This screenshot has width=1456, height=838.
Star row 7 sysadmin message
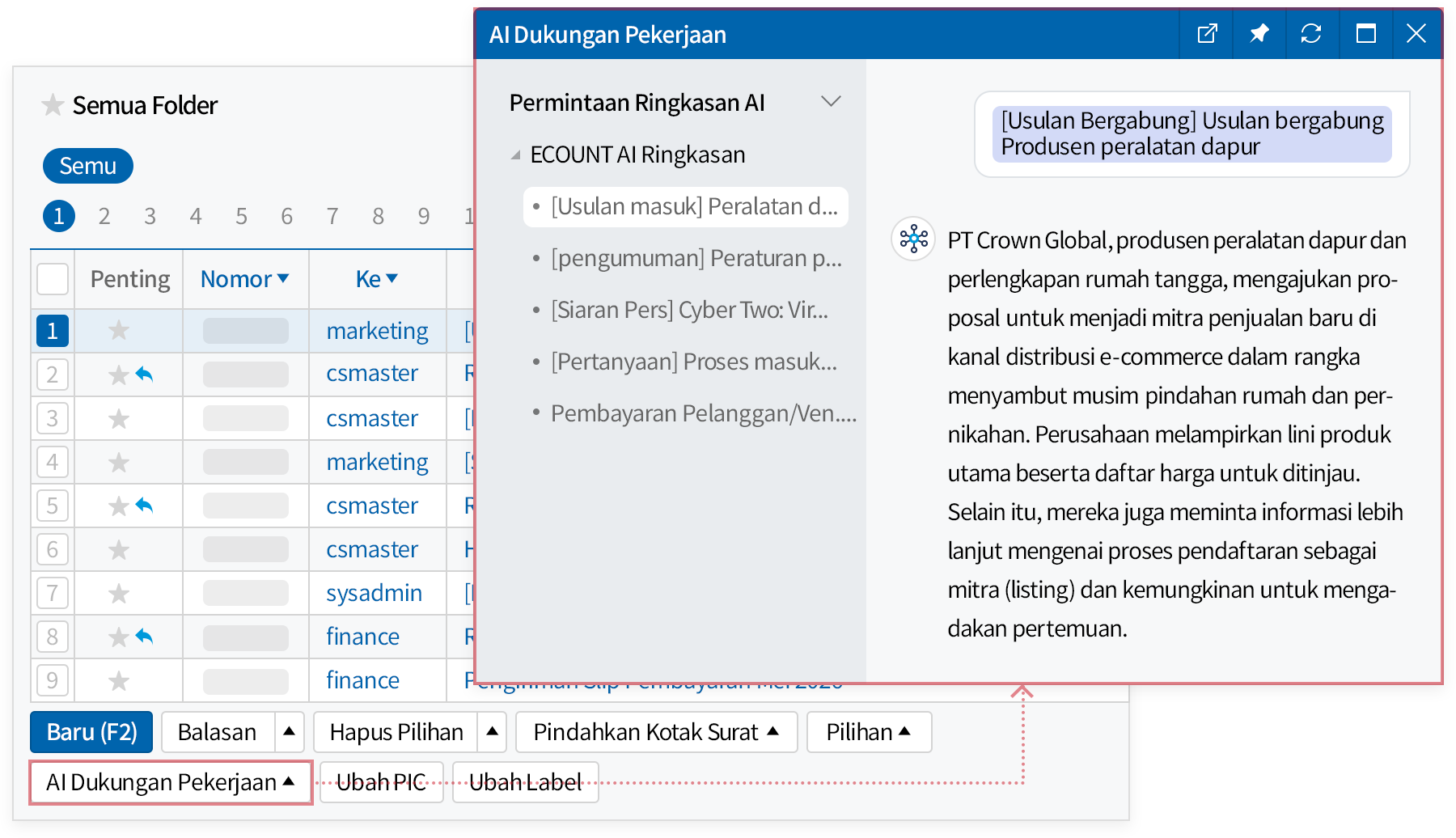tap(119, 593)
